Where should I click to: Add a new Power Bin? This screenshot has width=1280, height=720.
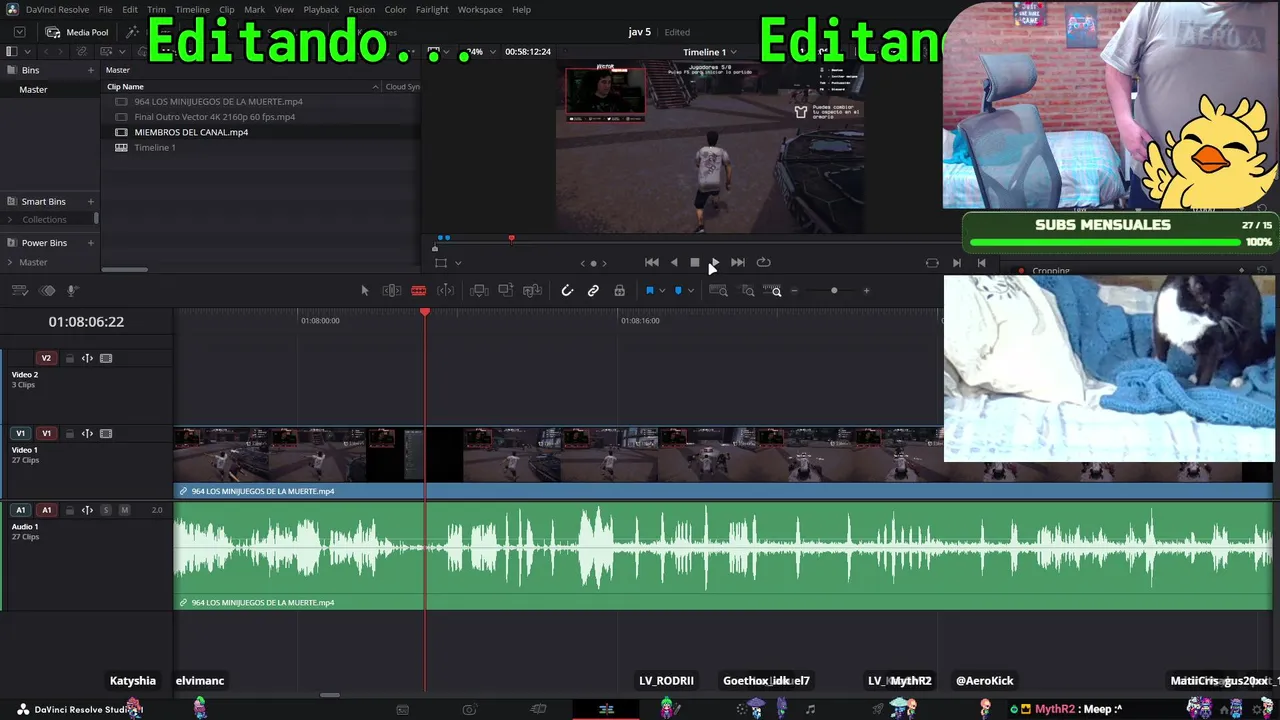pos(90,243)
